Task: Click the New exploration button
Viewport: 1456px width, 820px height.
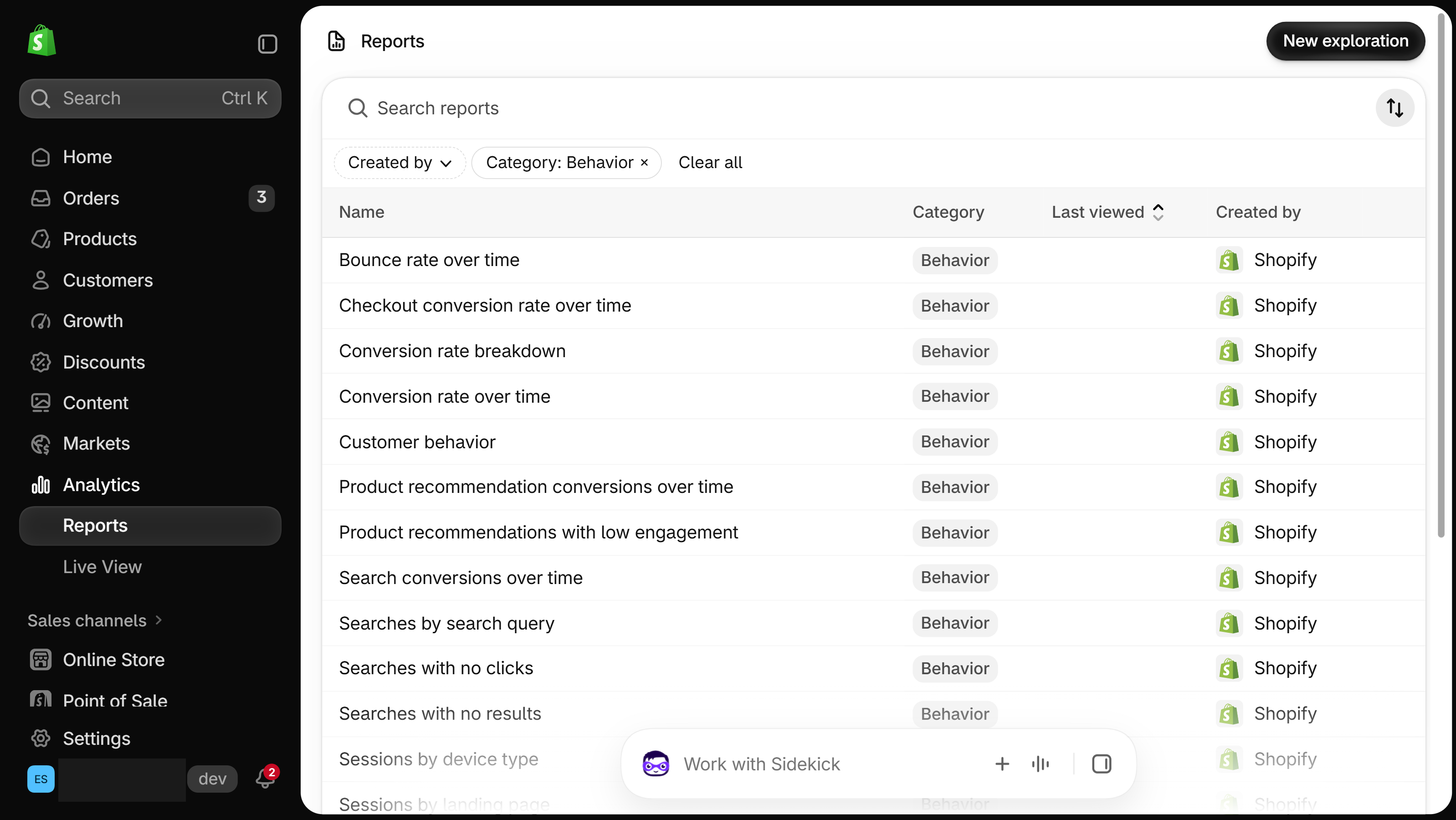Action: pyautogui.click(x=1345, y=41)
